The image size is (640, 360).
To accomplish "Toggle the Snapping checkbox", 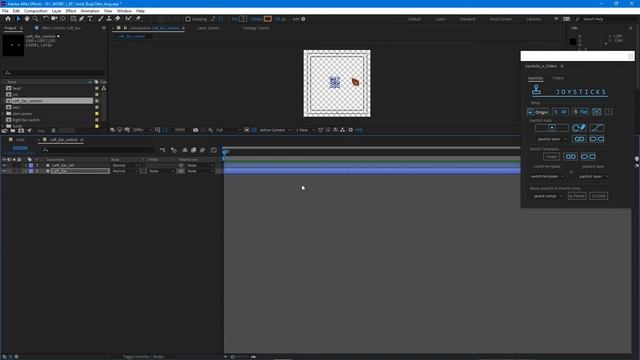I will point(188,19).
